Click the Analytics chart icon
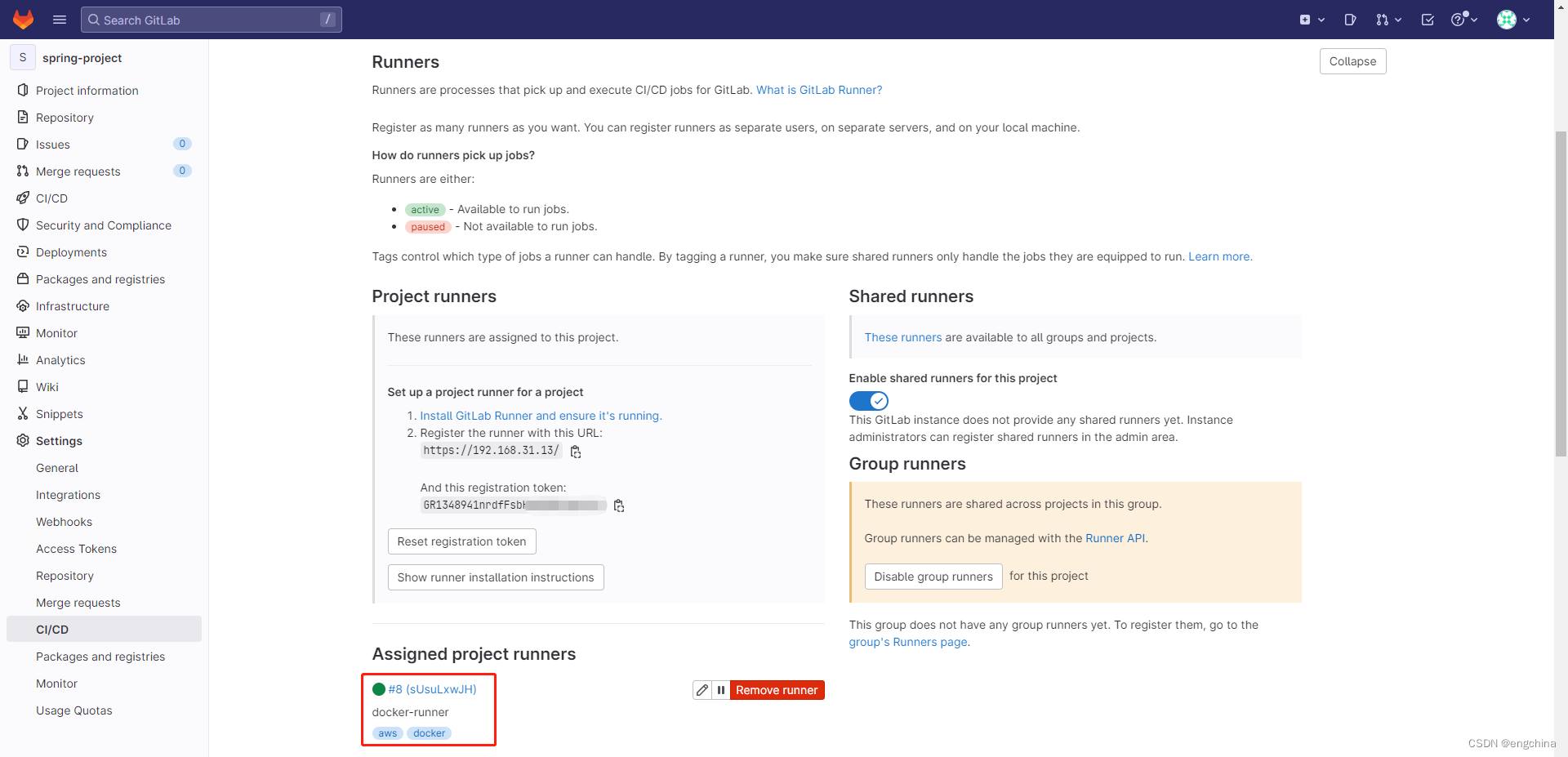Screen dimensions: 1568x757 [x=23, y=359]
